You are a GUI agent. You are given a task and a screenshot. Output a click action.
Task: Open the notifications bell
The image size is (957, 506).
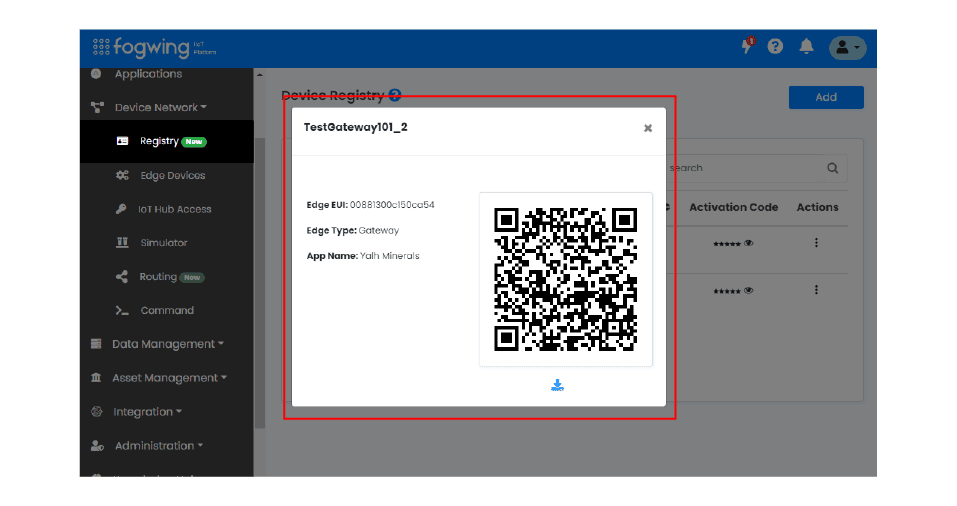point(806,46)
